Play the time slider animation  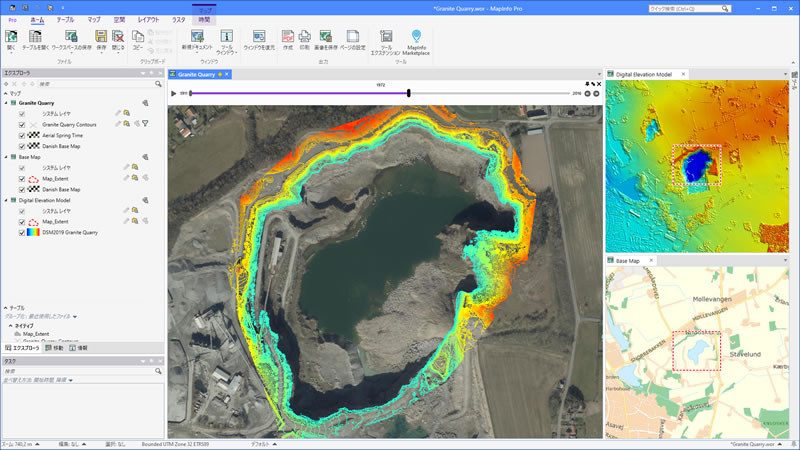tap(173, 93)
